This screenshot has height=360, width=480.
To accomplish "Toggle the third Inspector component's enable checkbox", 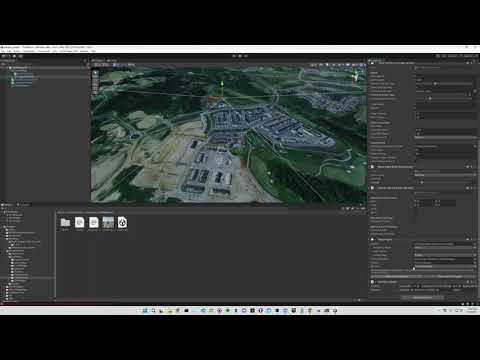I will pos(373,188).
